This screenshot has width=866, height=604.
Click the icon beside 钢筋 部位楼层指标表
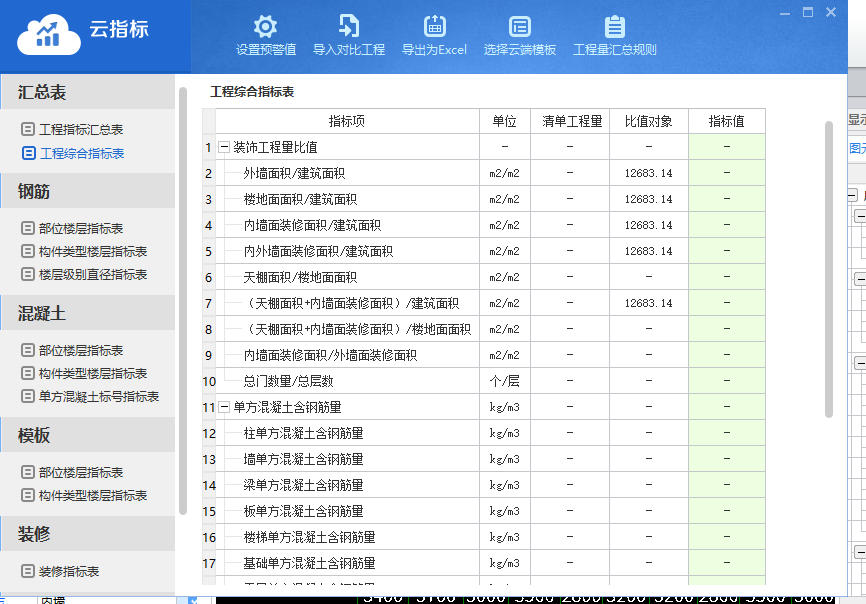pyautogui.click(x=28, y=228)
